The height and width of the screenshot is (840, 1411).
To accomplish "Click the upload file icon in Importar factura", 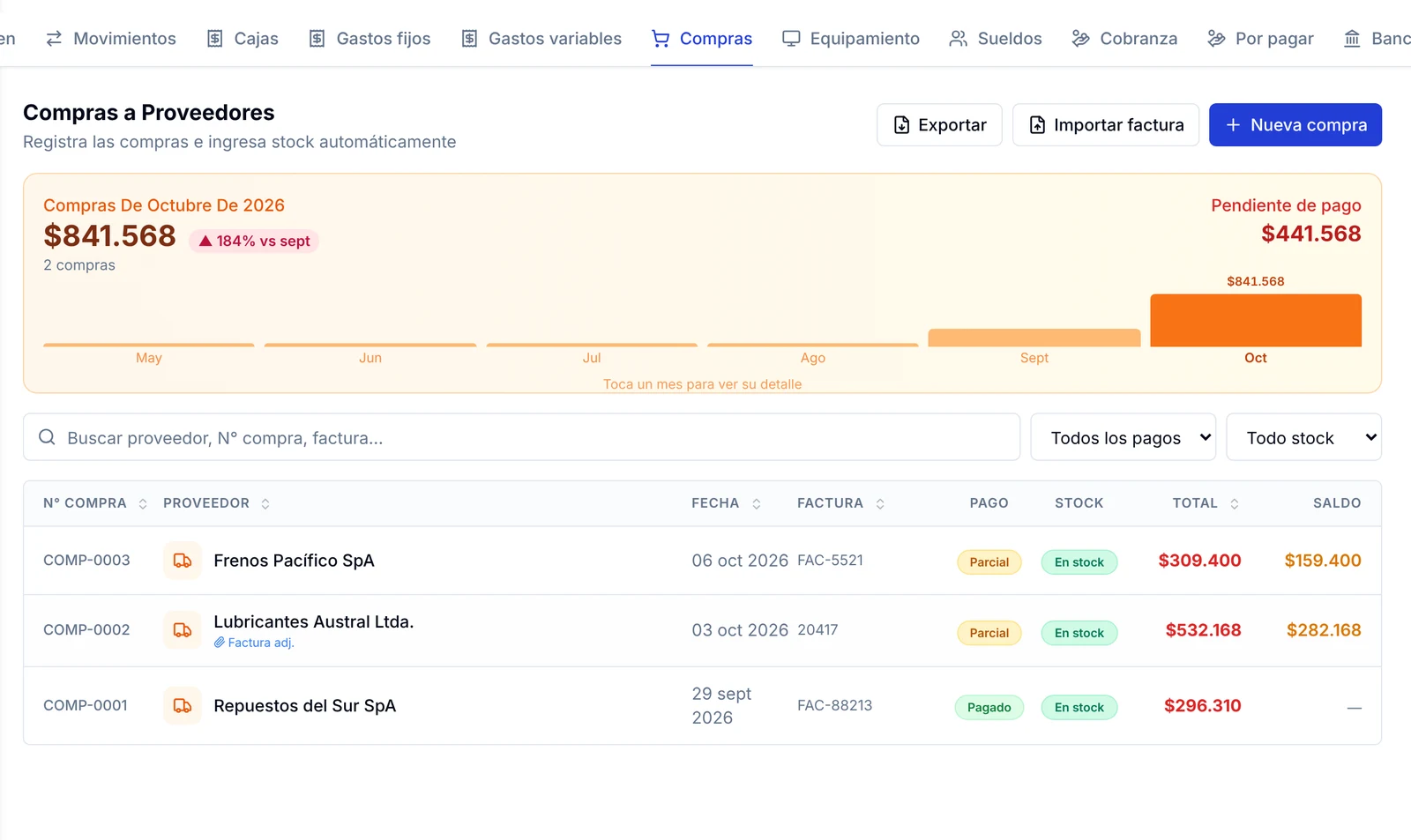I will (x=1038, y=125).
